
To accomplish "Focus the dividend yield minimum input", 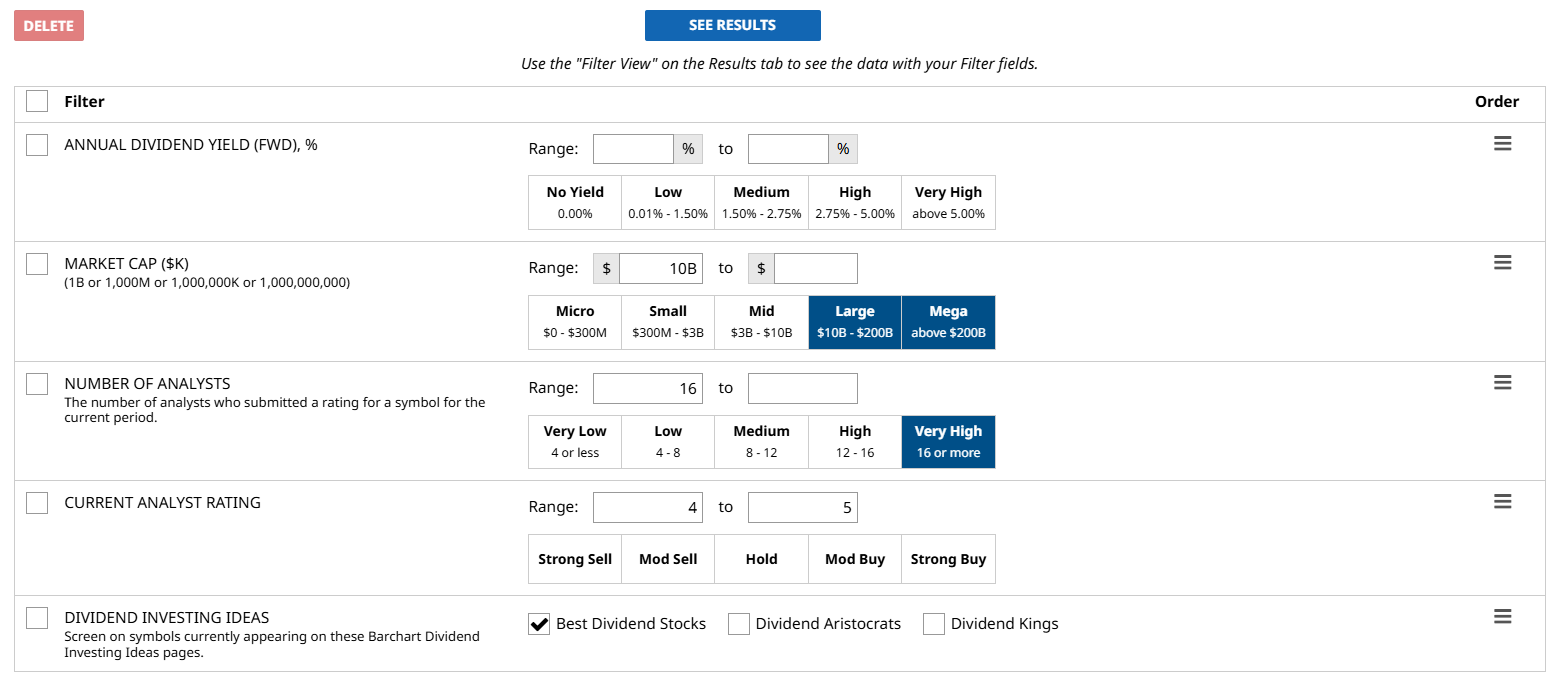I will point(633,149).
